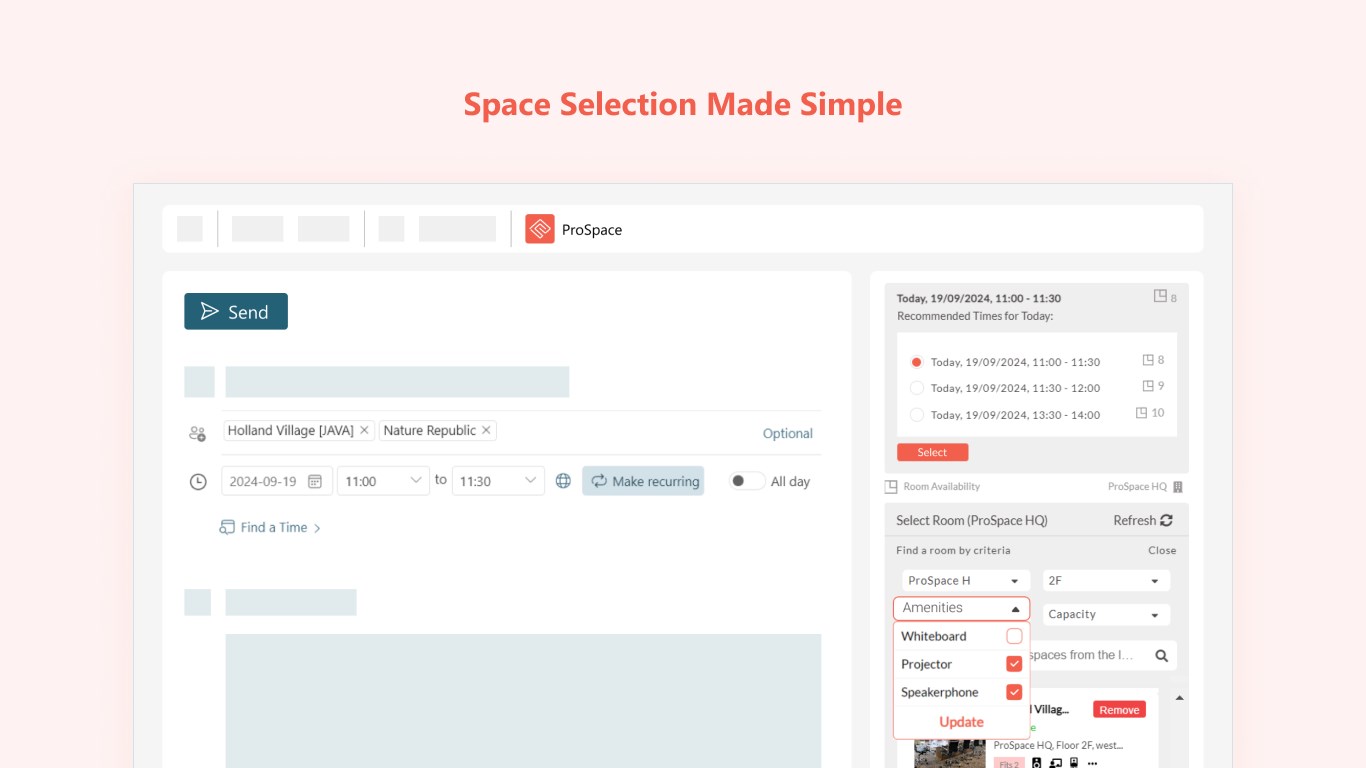Open the 11:30 end time dropdown
The image size is (1366, 768).
click(498, 481)
